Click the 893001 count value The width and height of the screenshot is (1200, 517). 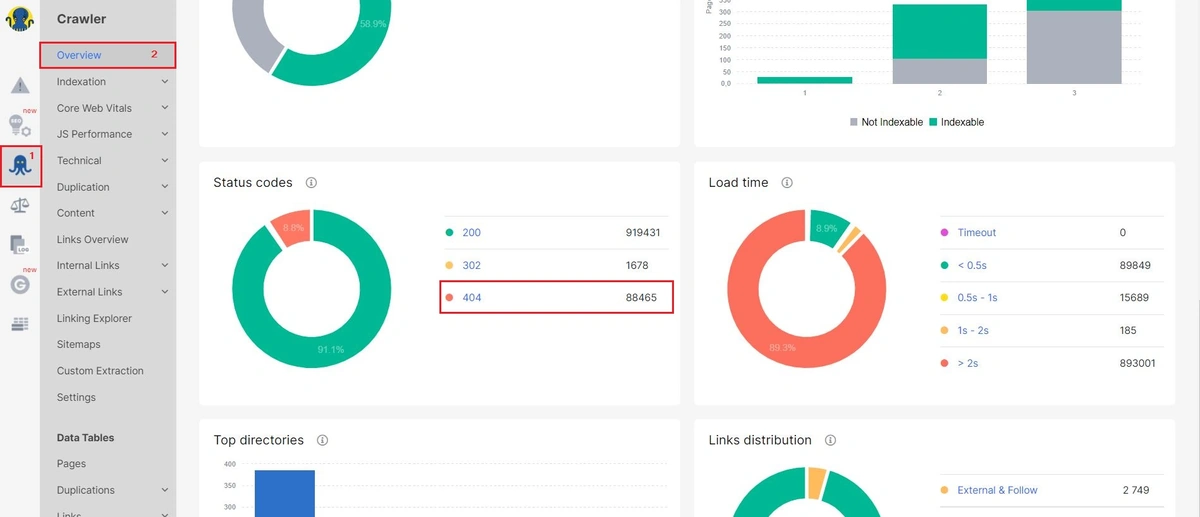tap(1138, 363)
